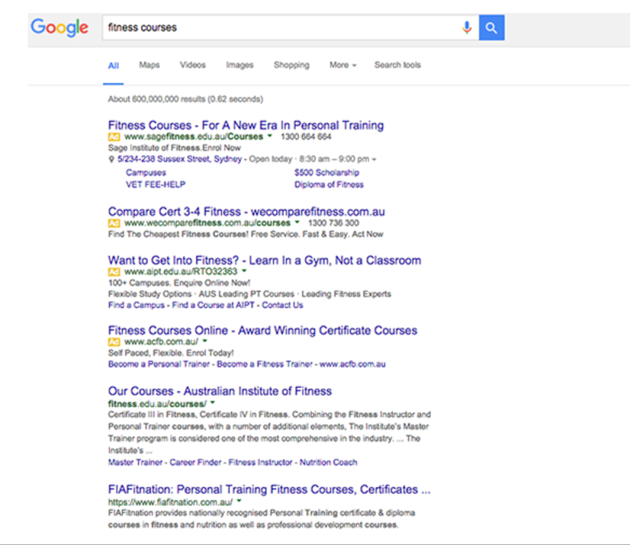Expand arrow next to fiafitnation.com.au URL
This screenshot has width=630, height=545.
239,501
